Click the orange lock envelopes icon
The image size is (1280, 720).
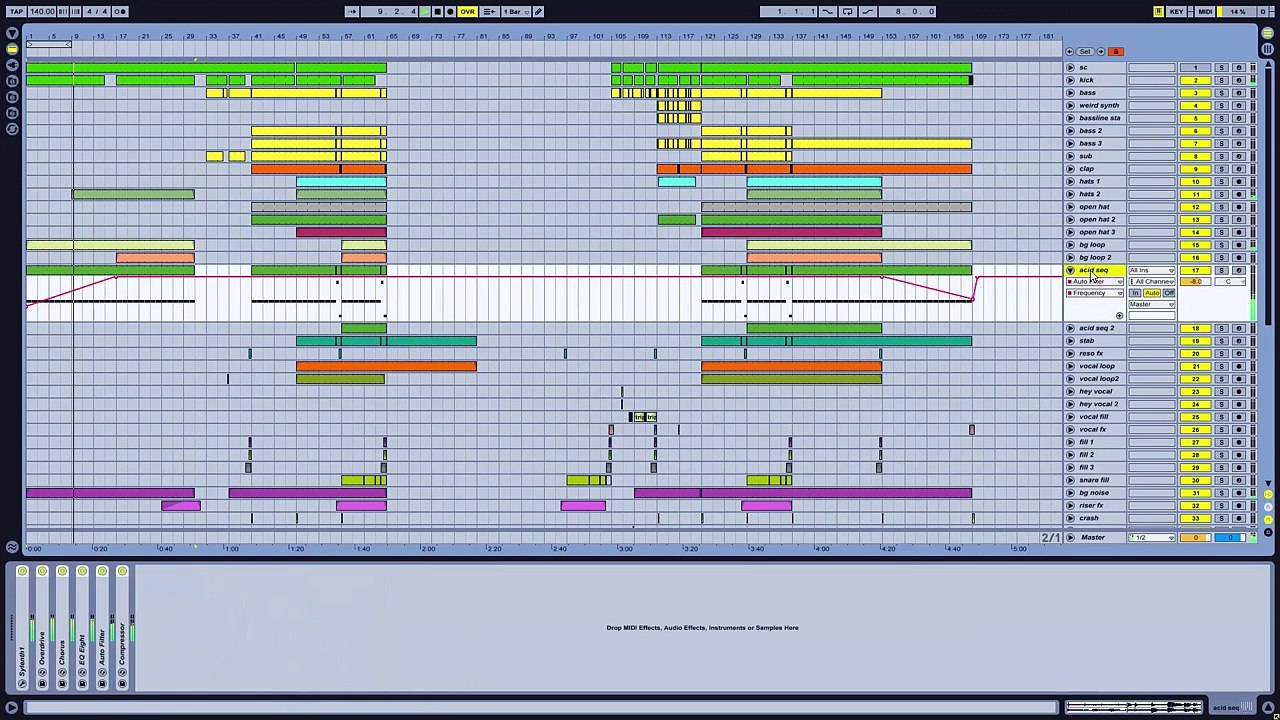coord(1116,52)
